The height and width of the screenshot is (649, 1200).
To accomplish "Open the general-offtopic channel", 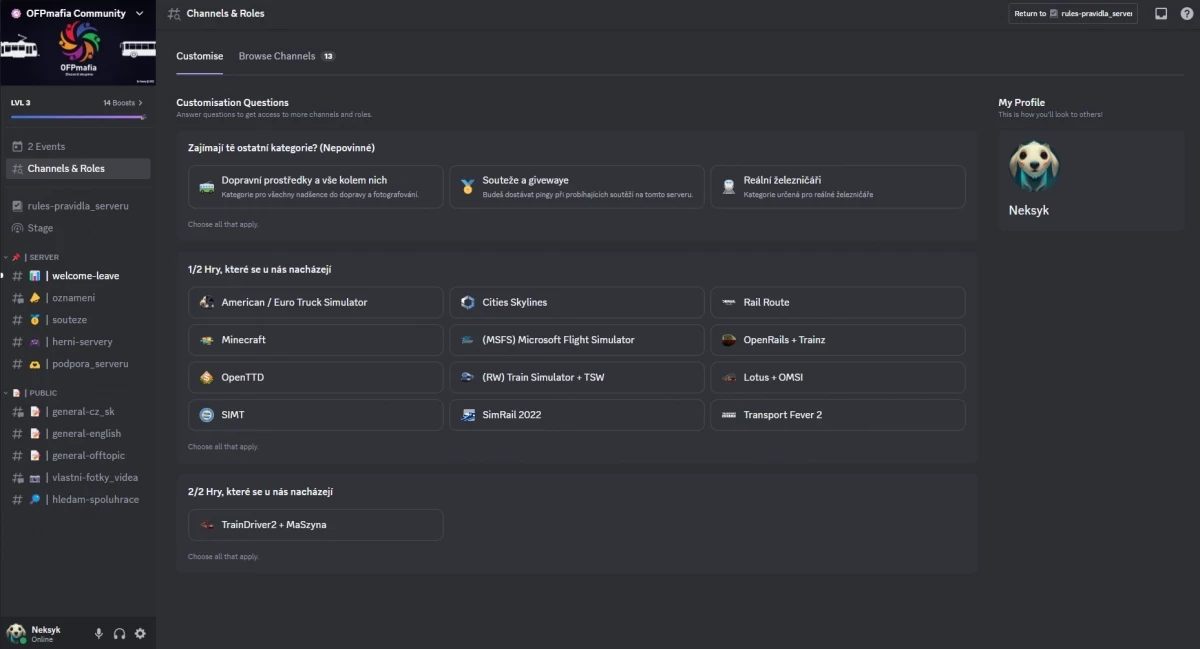I will pyautogui.click(x=78, y=456).
